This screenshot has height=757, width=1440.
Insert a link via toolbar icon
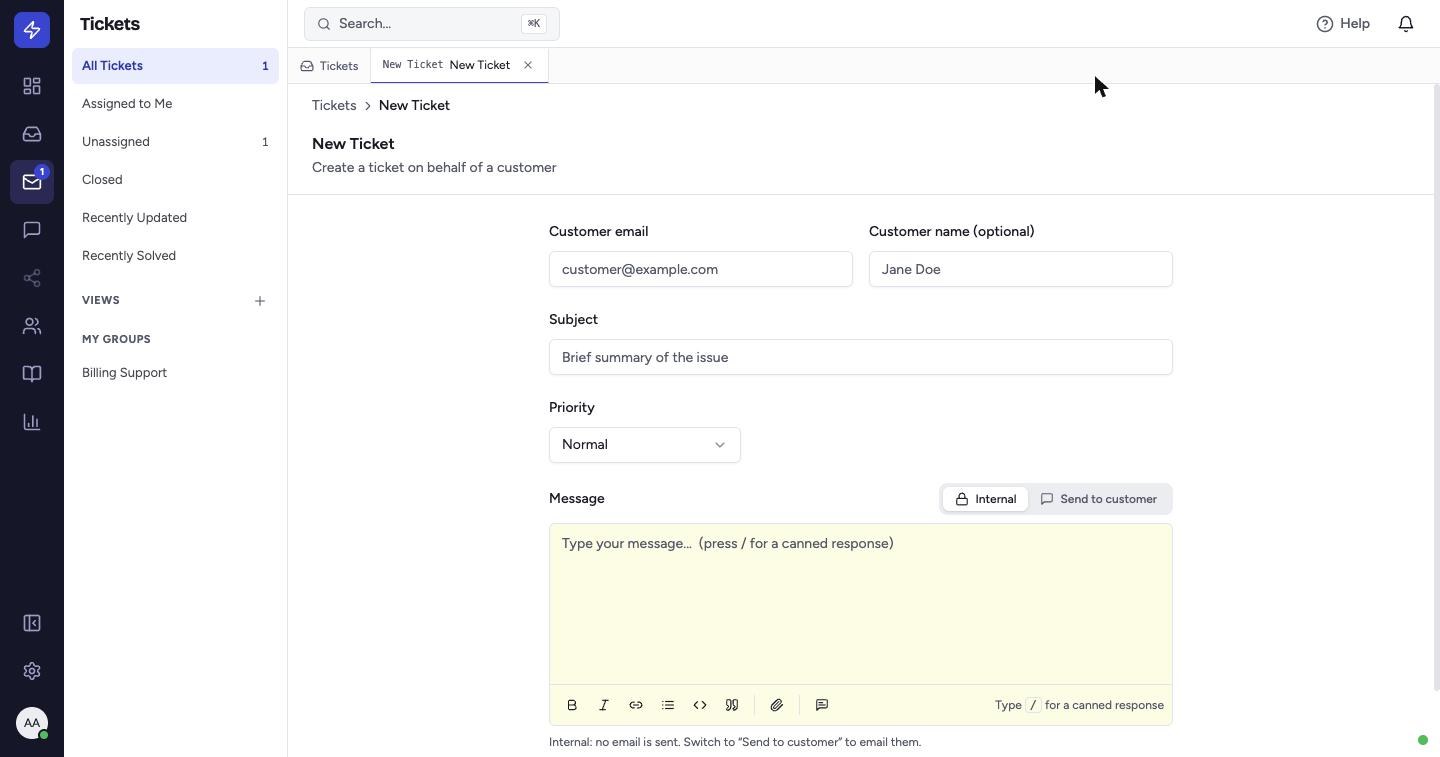pyautogui.click(x=636, y=705)
